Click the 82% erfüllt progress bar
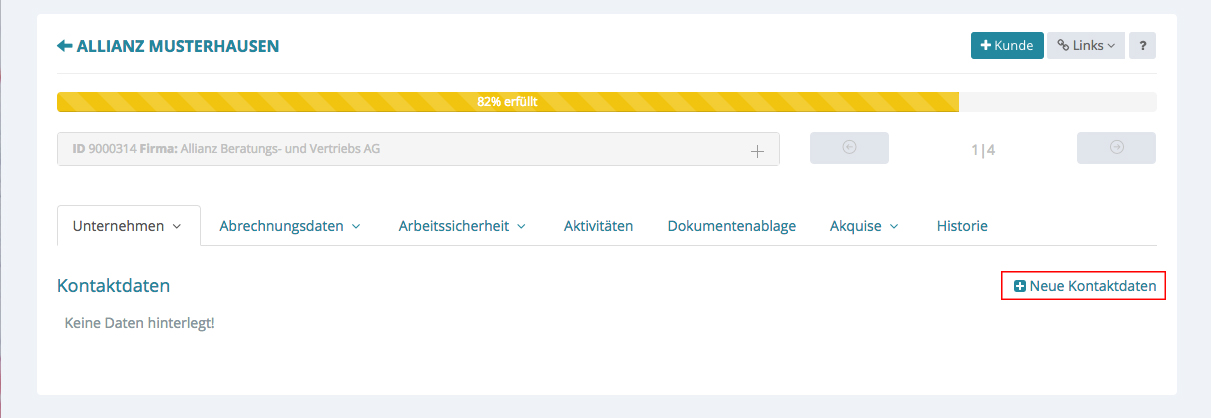 click(x=507, y=102)
